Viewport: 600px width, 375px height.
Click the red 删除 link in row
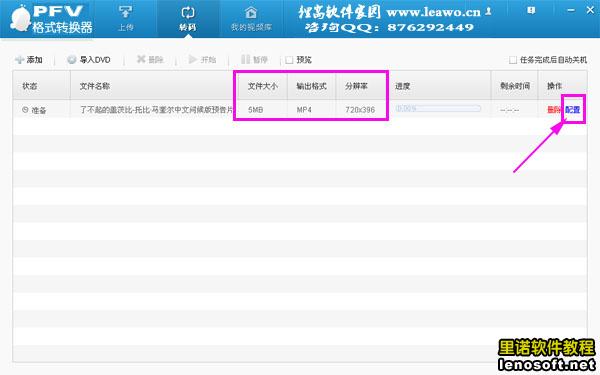tap(554, 110)
